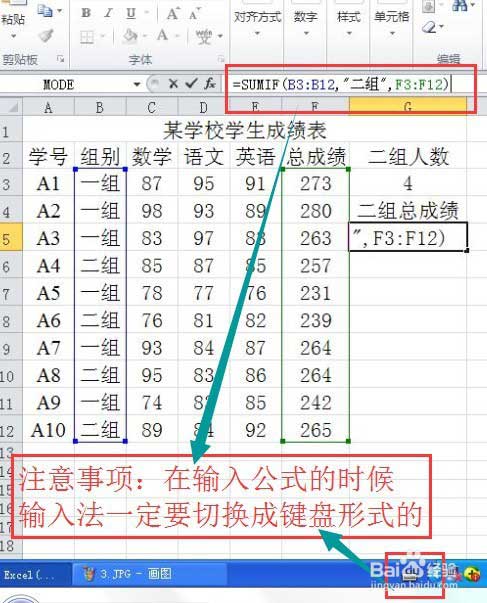Click the Select All corner triangle

click(x=12, y=107)
